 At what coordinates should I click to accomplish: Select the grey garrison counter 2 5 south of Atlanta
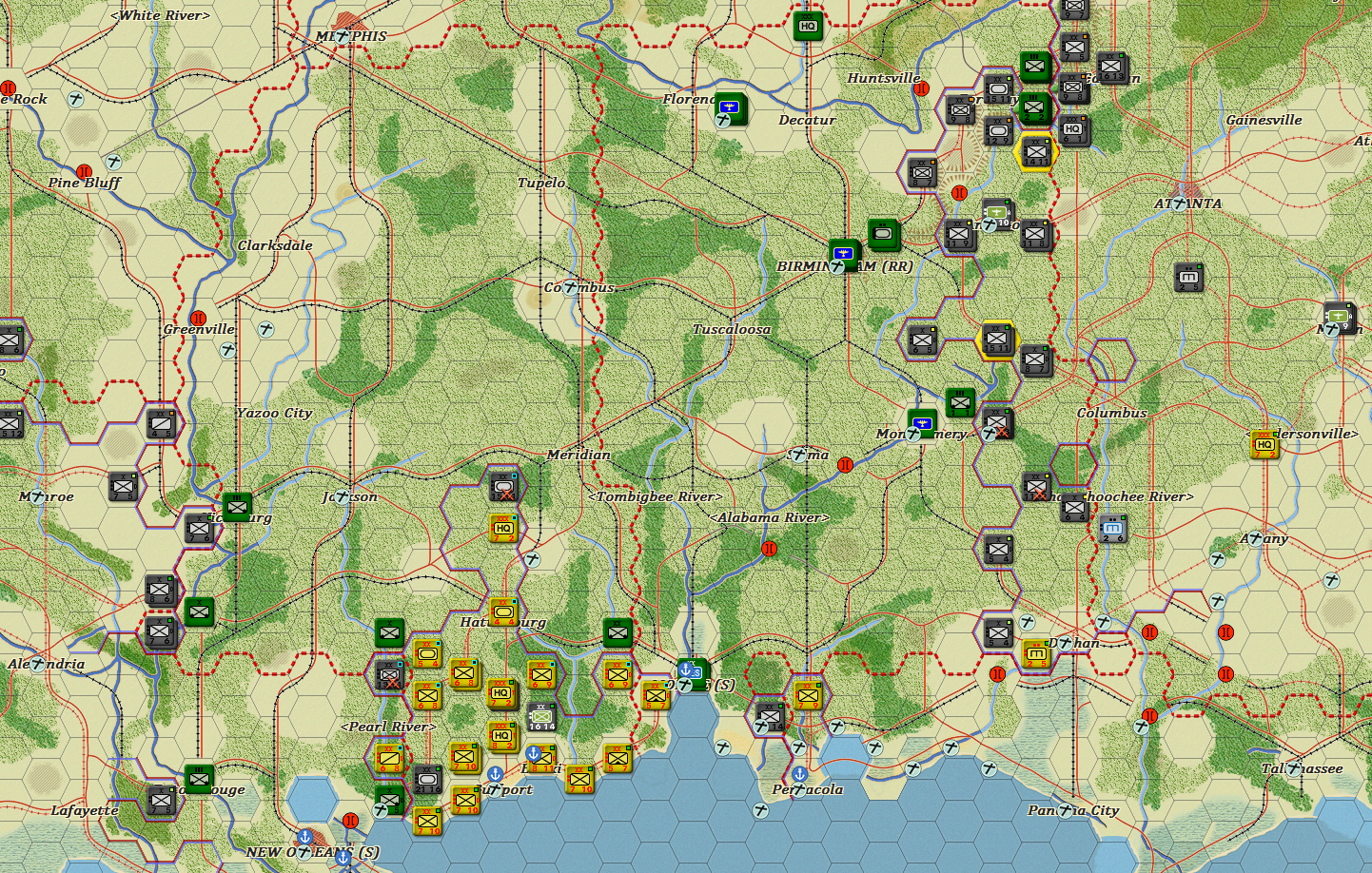tap(1188, 277)
